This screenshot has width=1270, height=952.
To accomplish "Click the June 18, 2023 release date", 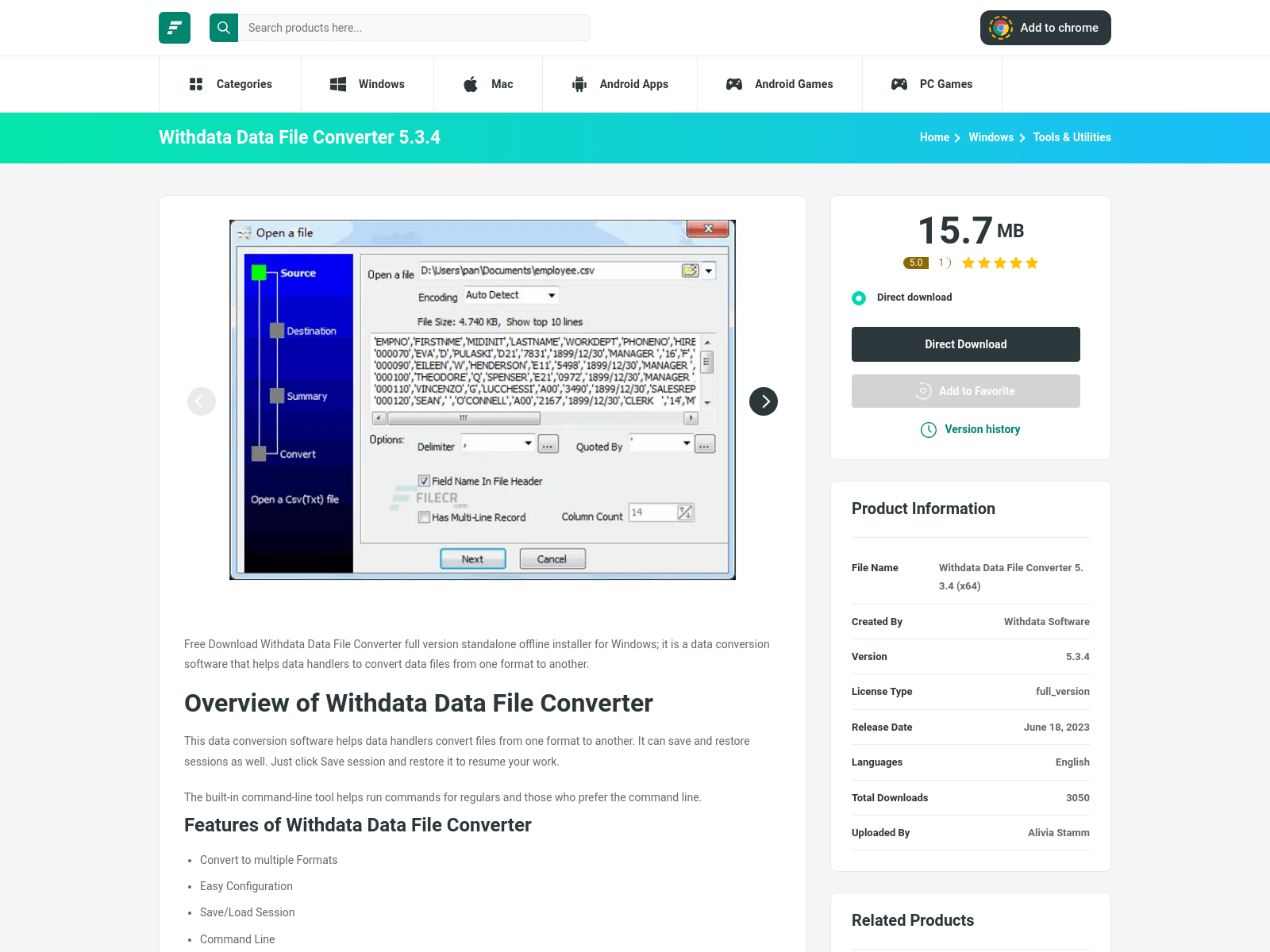I will [1056, 727].
